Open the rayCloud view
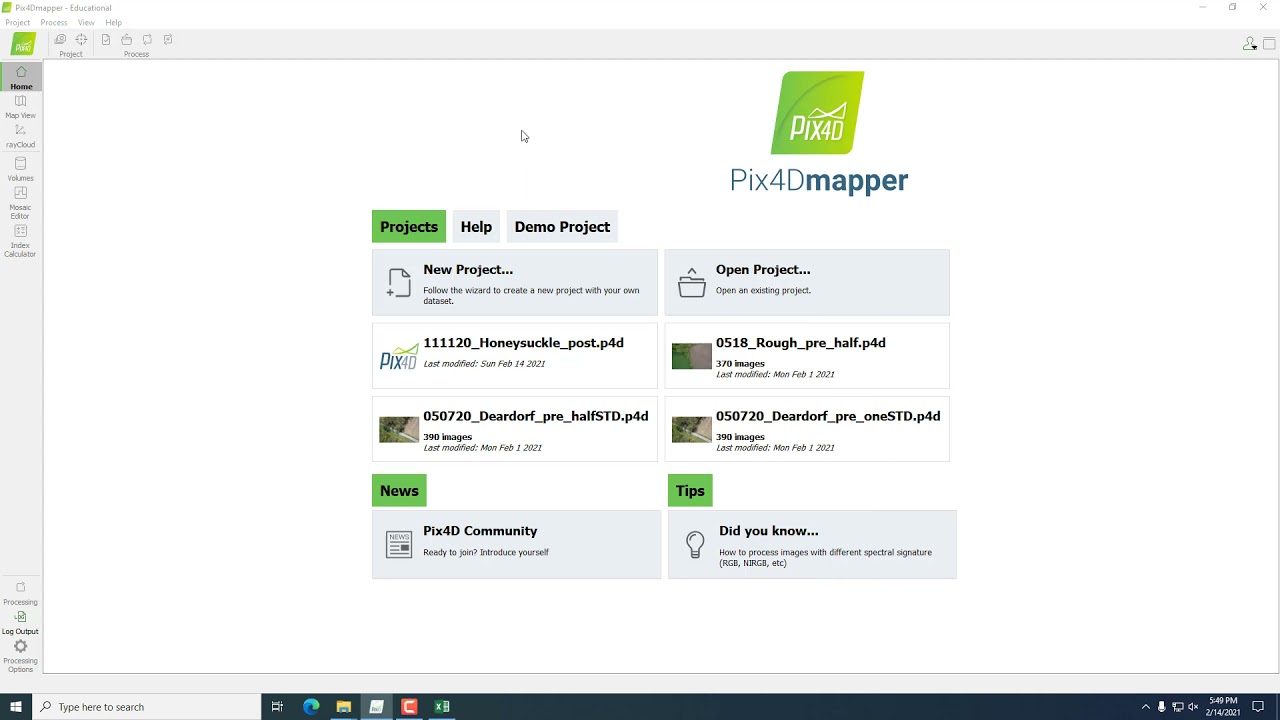This screenshot has height=720, width=1280. [x=20, y=136]
